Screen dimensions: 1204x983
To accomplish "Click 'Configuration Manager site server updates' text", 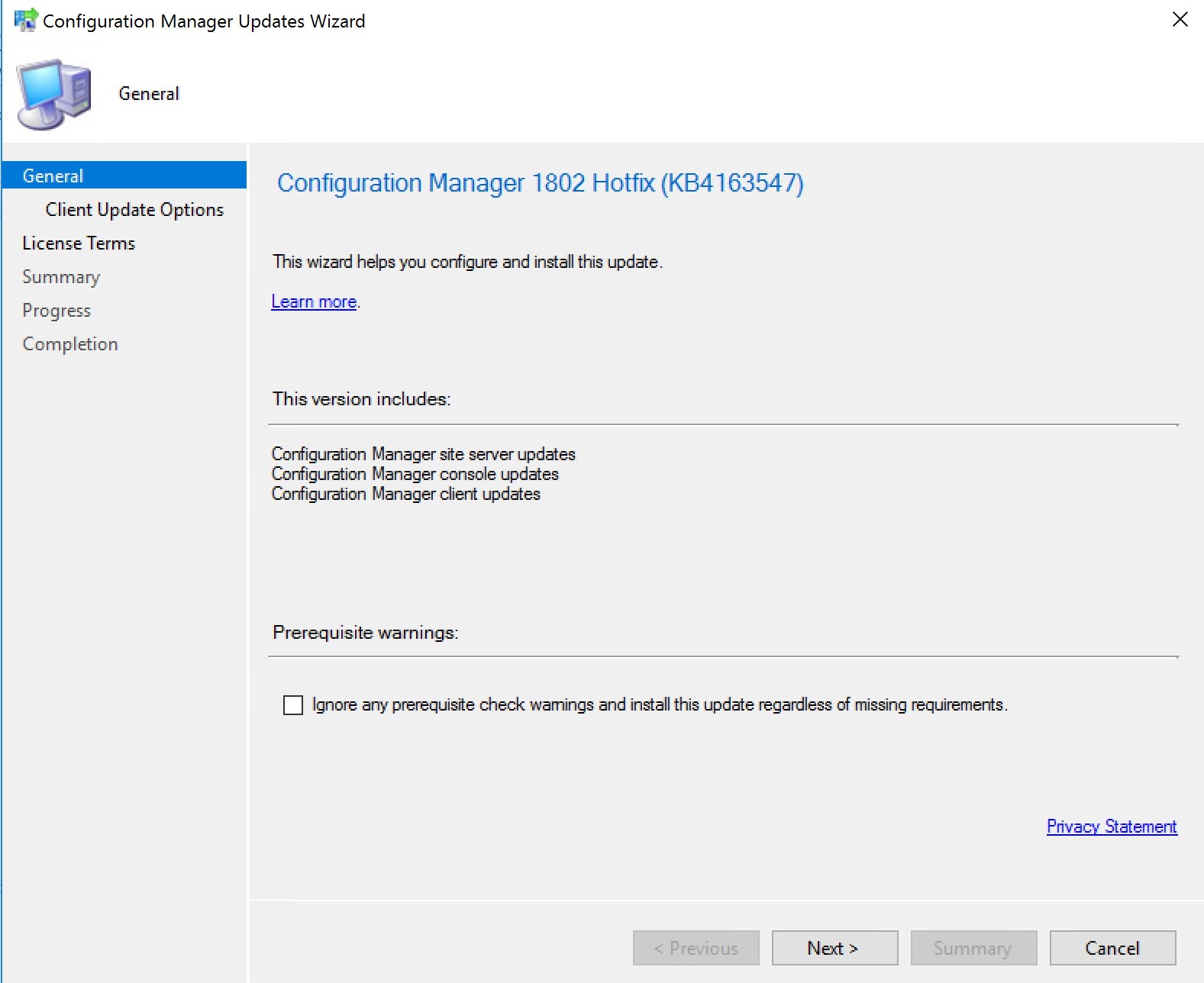I will [x=424, y=454].
